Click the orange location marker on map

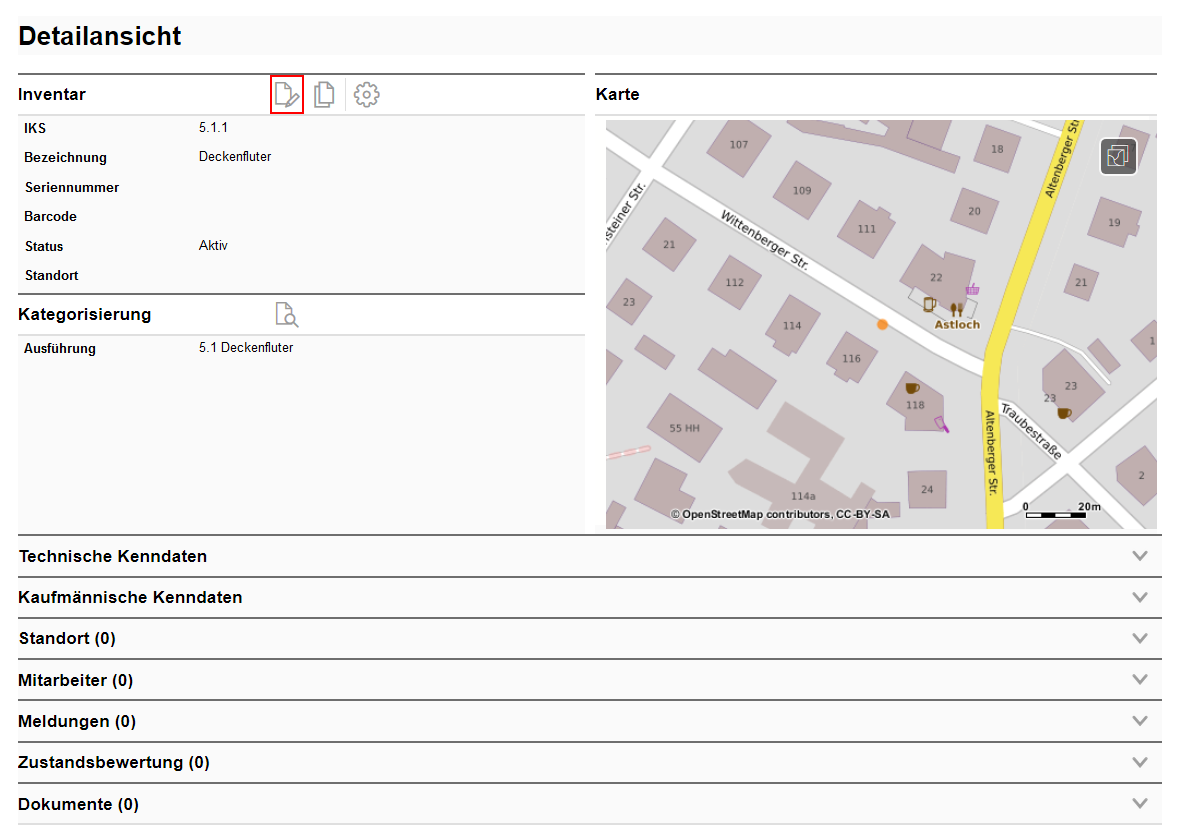point(882,324)
